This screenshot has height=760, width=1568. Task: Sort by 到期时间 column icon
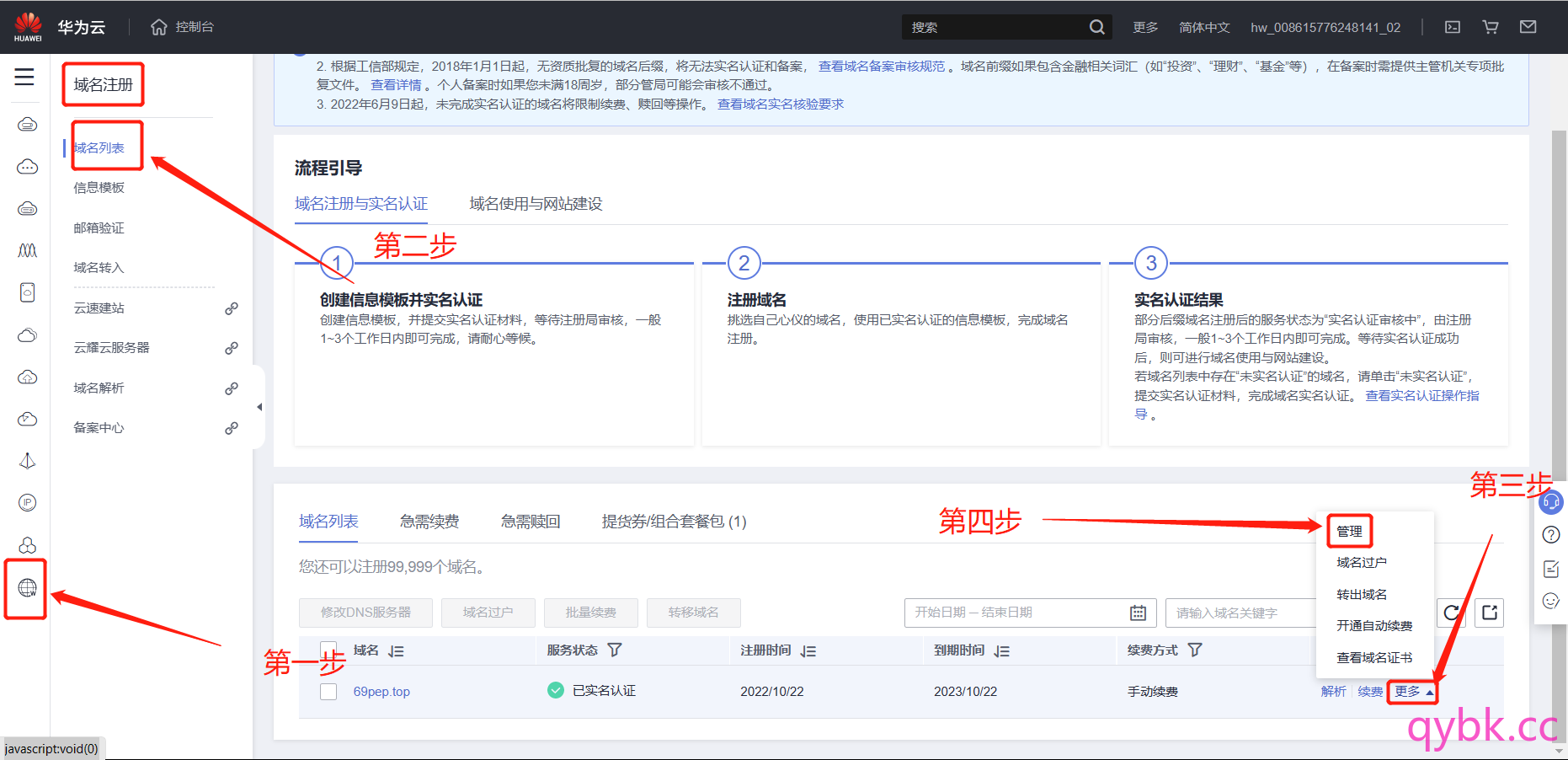1002,651
